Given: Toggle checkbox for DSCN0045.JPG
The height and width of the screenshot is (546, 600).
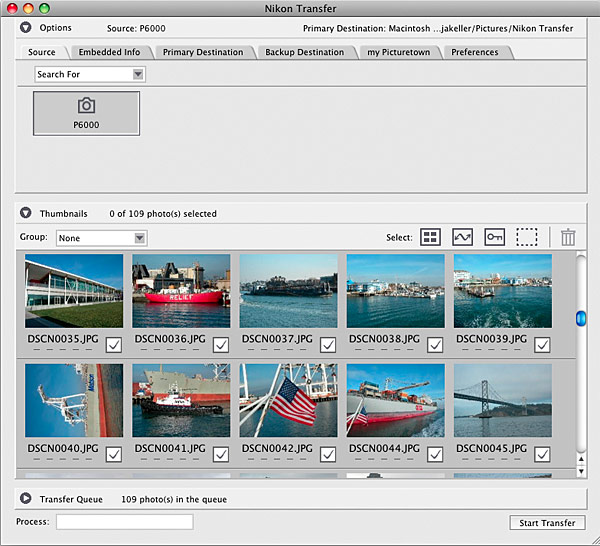Looking at the screenshot, I should point(542,455).
